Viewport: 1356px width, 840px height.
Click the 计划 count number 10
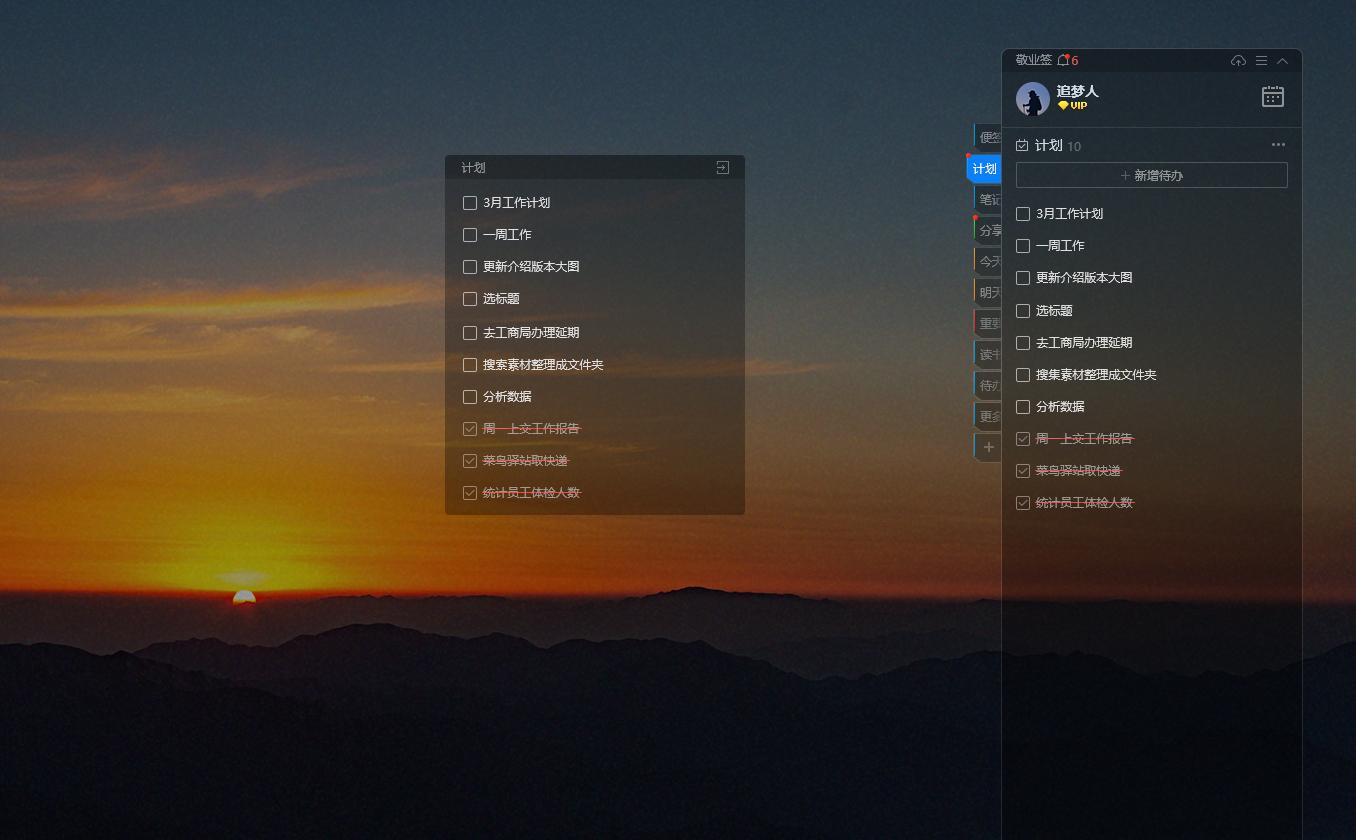(x=1074, y=146)
